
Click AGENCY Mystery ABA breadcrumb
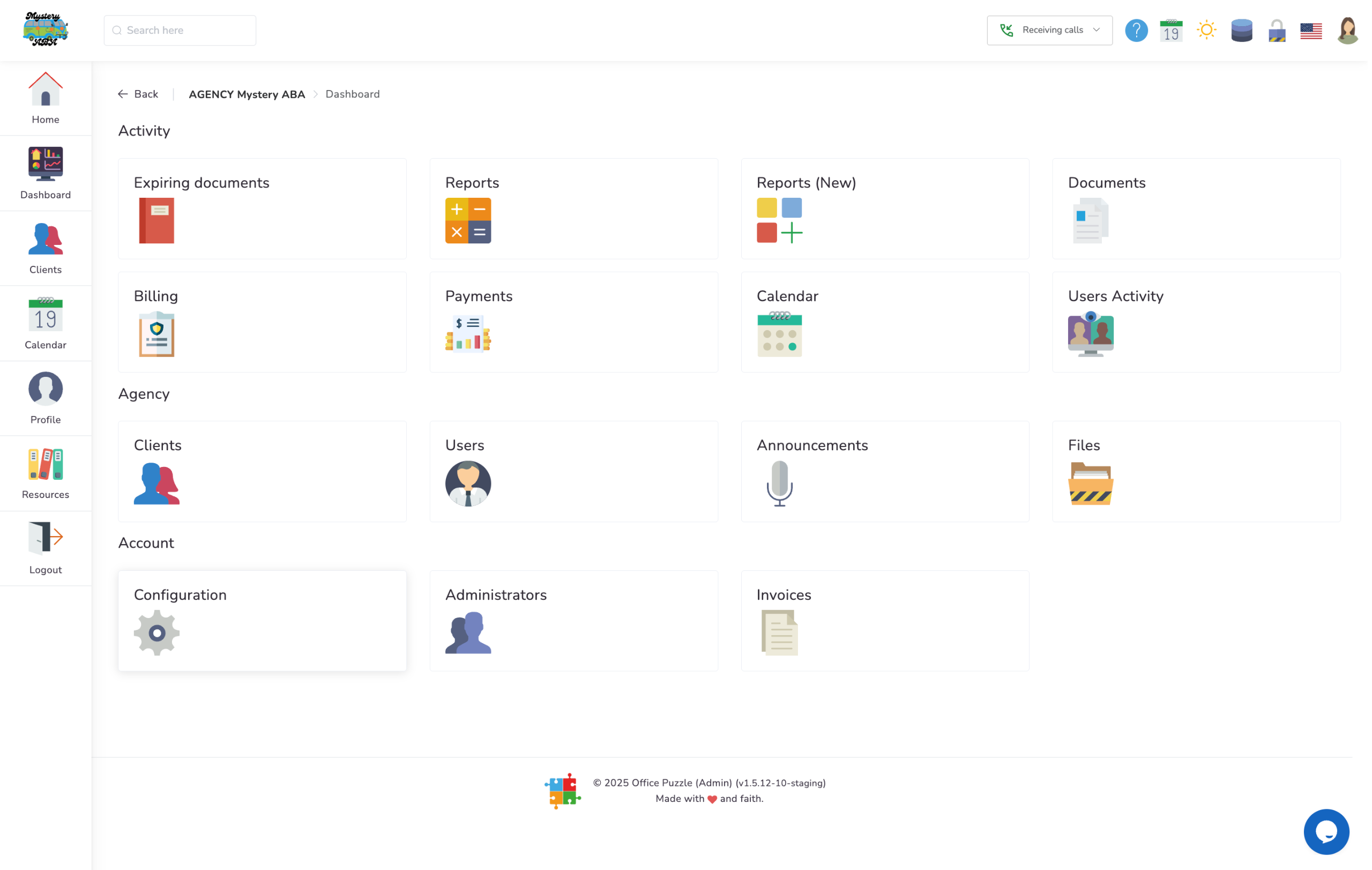click(x=247, y=94)
